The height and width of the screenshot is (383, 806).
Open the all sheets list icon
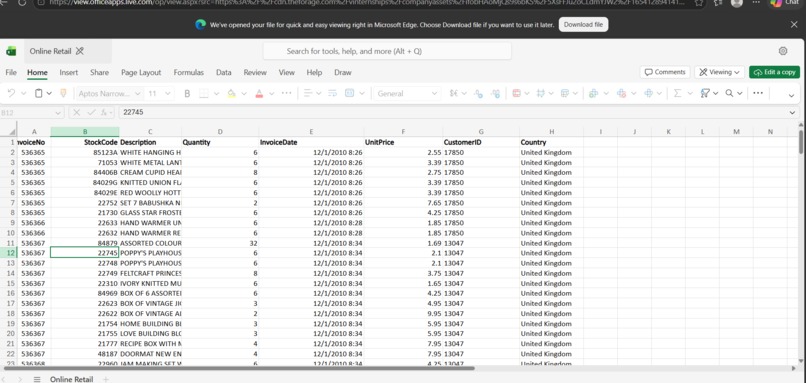[36, 379]
